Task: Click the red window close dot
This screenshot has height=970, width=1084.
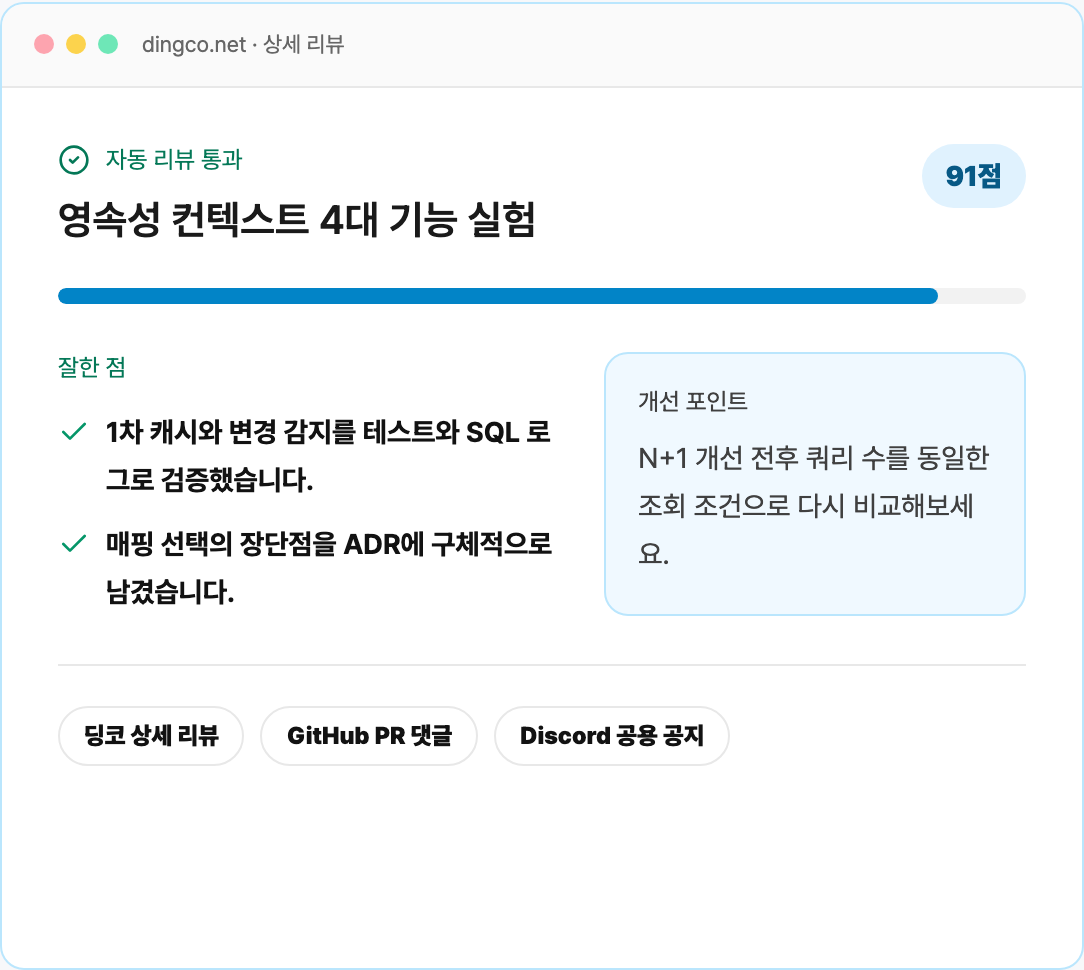Action: click(44, 44)
